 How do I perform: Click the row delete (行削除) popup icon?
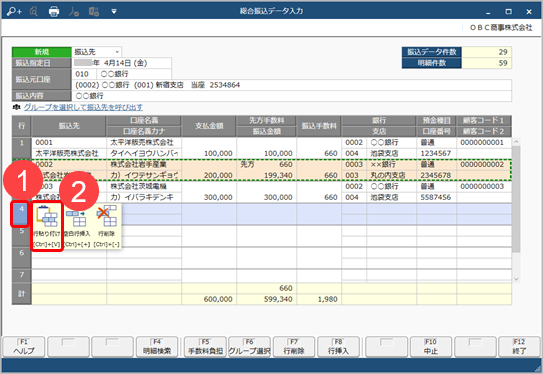point(107,226)
